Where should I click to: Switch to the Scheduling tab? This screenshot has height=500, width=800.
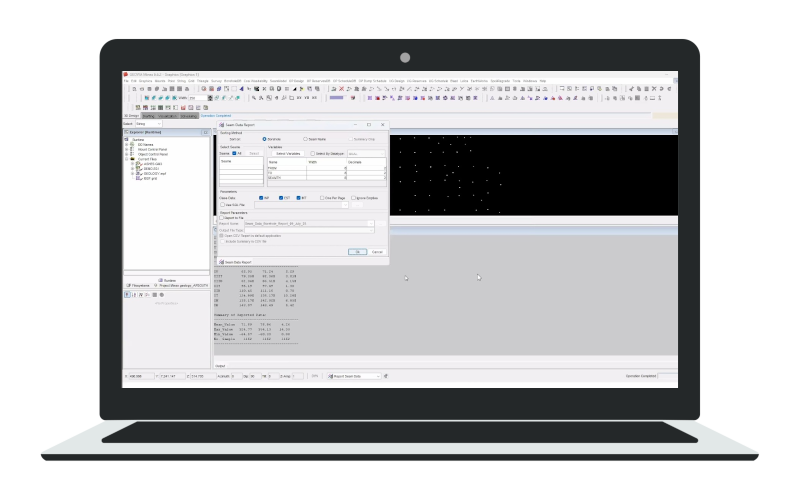point(188,116)
